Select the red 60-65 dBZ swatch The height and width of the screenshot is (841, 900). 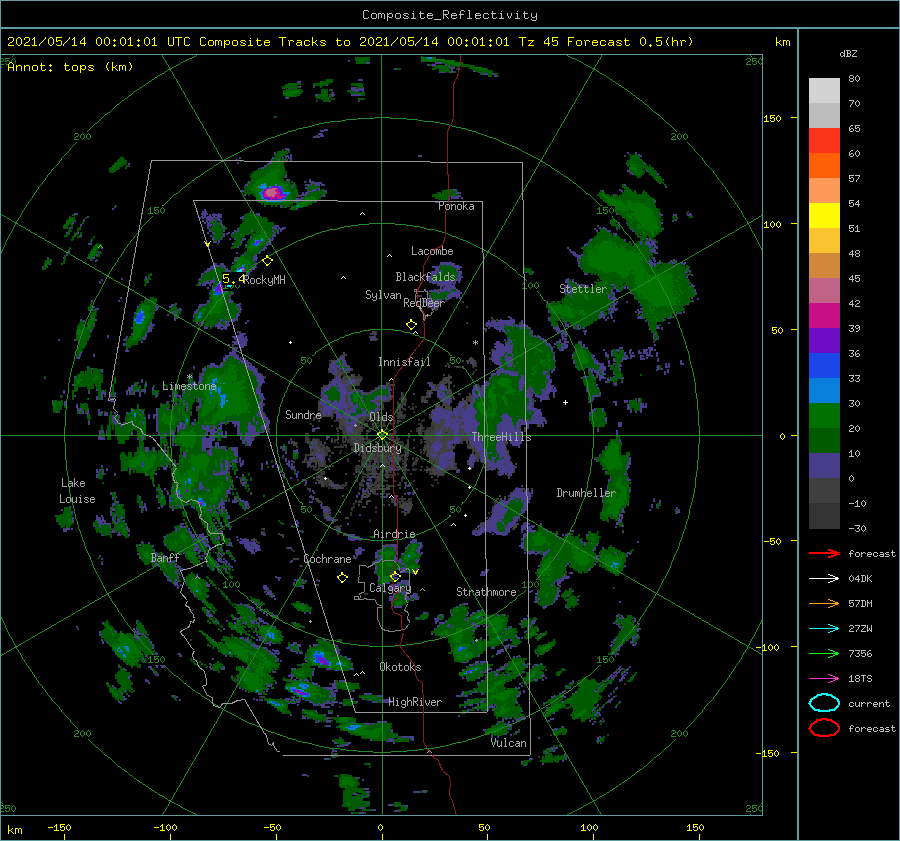824,141
